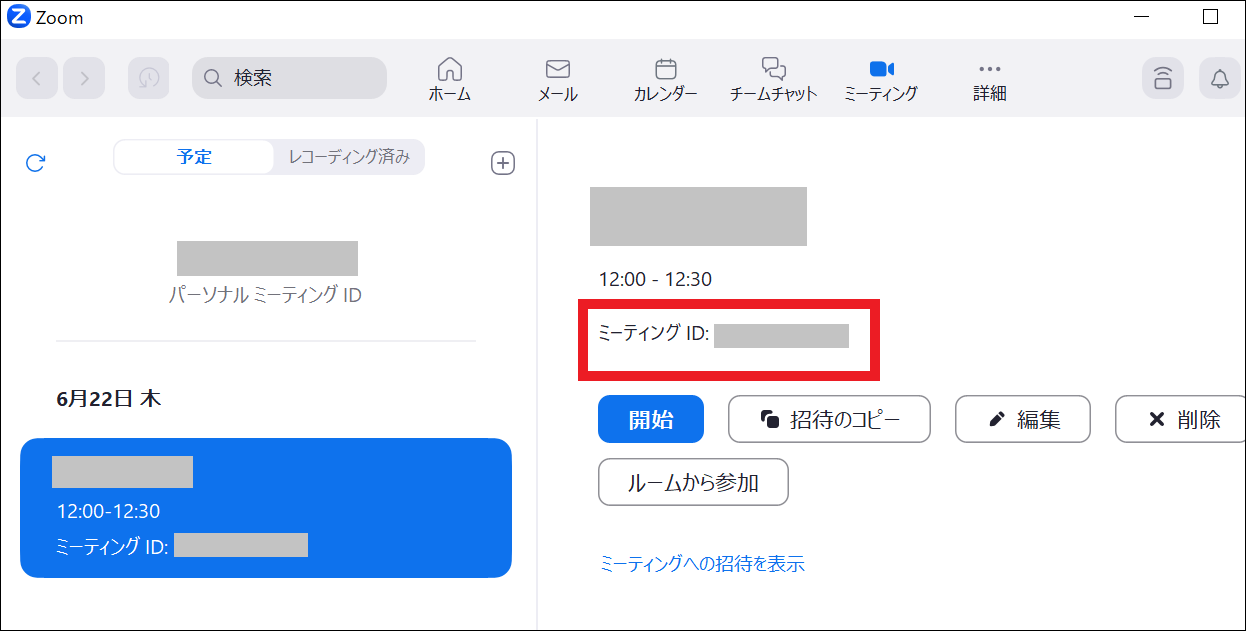The height and width of the screenshot is (631, 1246).
Task: Maximize the Zoom window
Action: tap(1210, 17)
